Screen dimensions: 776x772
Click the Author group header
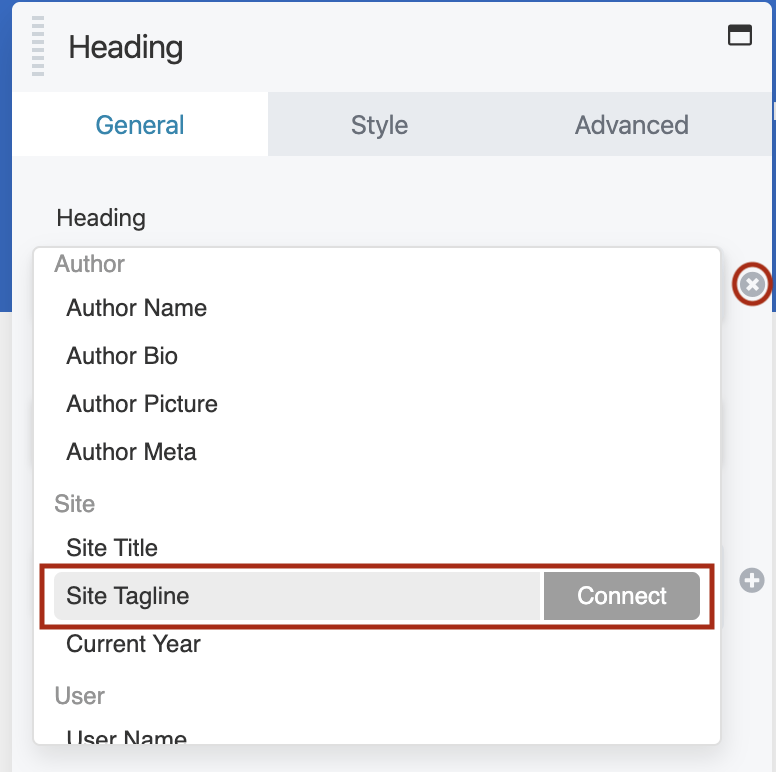[x=89, y=264]
